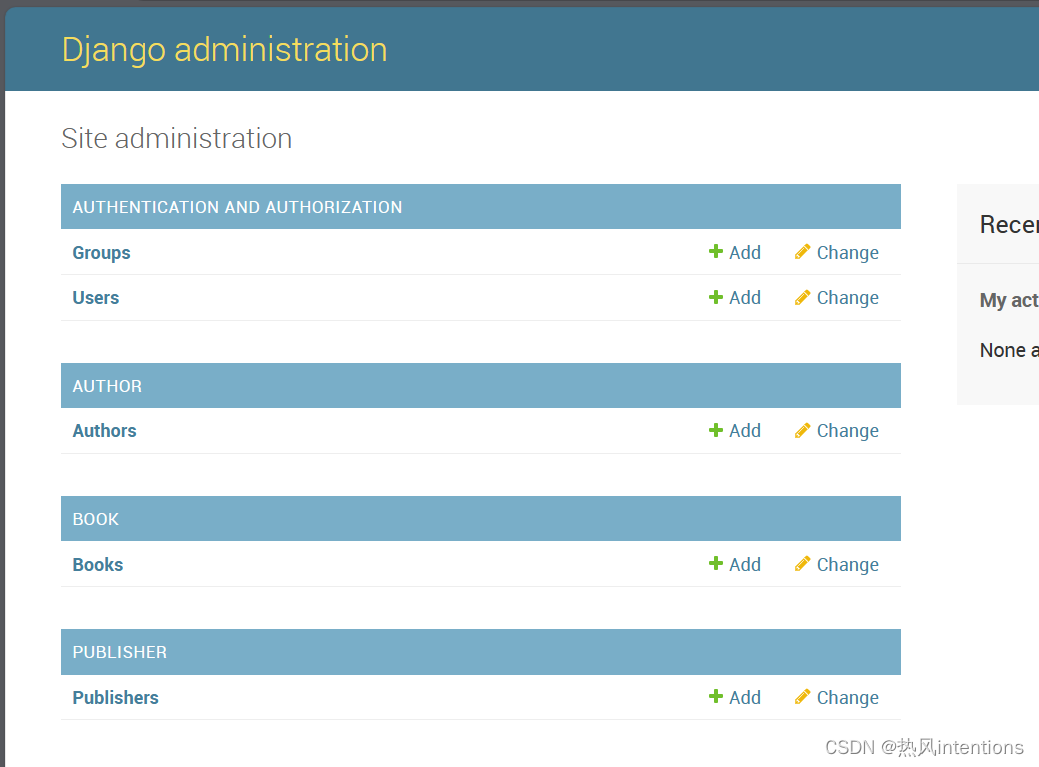This screenshot has height=767, width=1039.
Task: Click the green plus icon for Publishers
Action: point(716,696)
